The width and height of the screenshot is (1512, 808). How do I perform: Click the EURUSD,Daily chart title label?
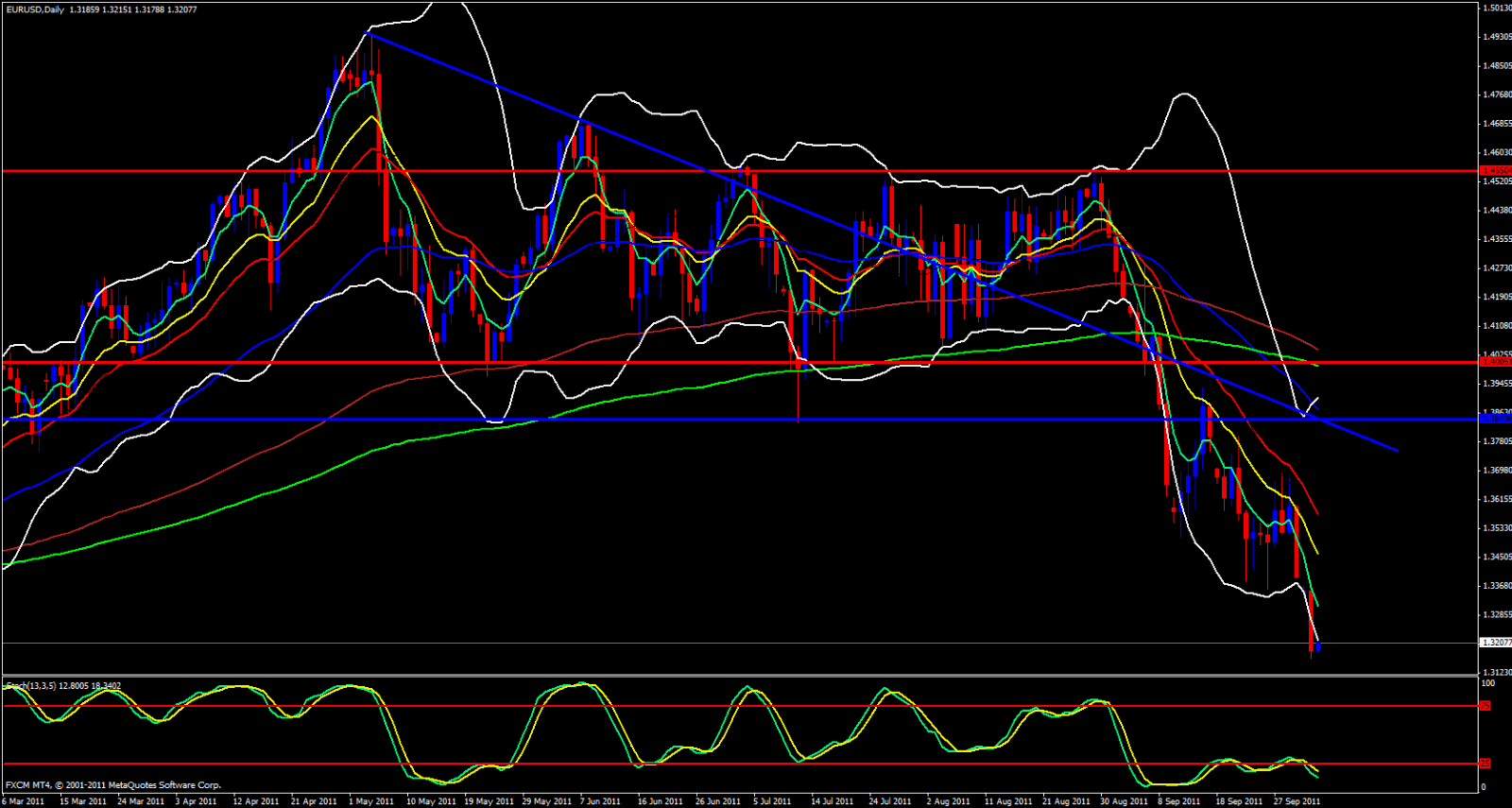(x=34, y=9)
